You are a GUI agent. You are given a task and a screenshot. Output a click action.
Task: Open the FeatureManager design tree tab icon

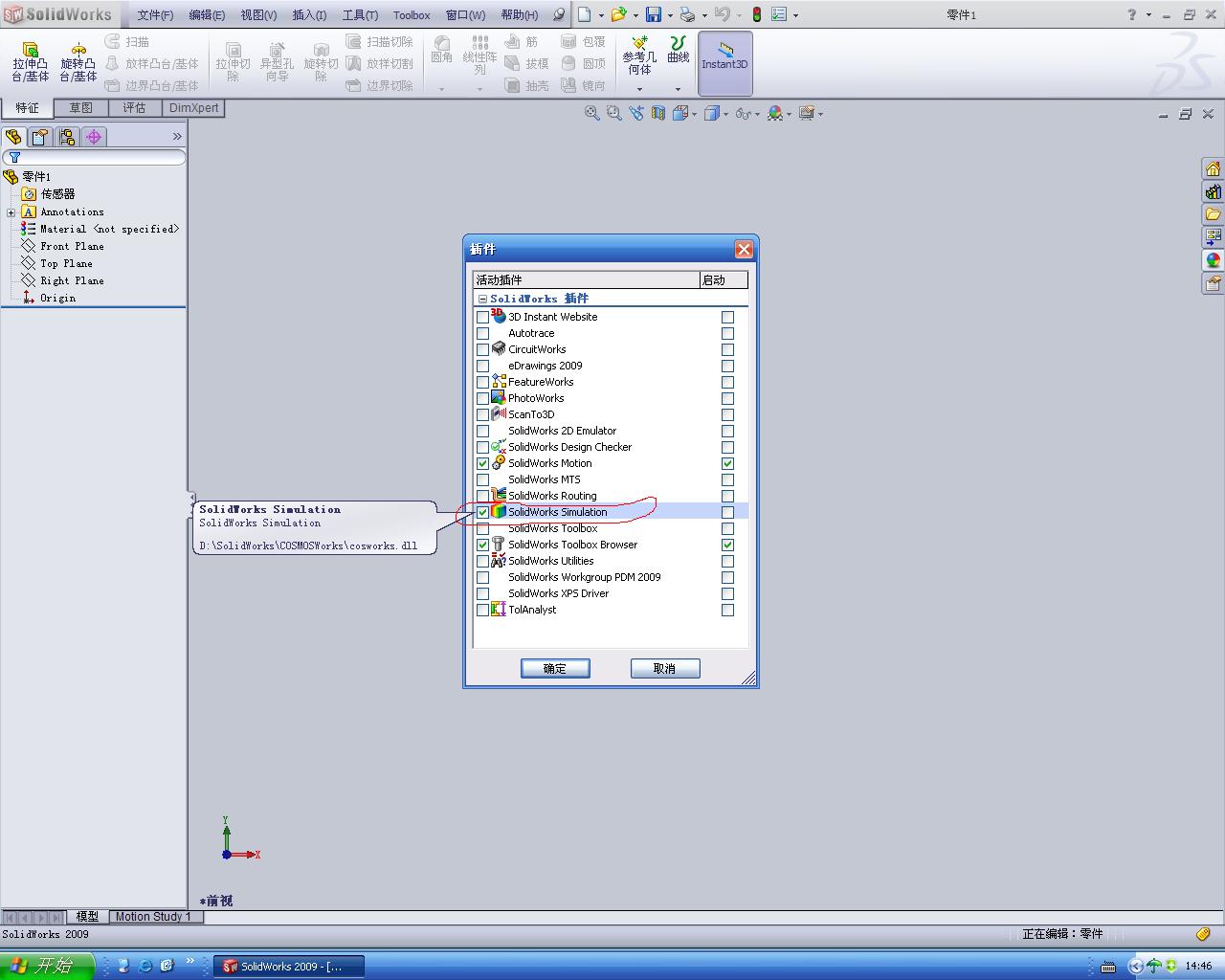(13, 137)
